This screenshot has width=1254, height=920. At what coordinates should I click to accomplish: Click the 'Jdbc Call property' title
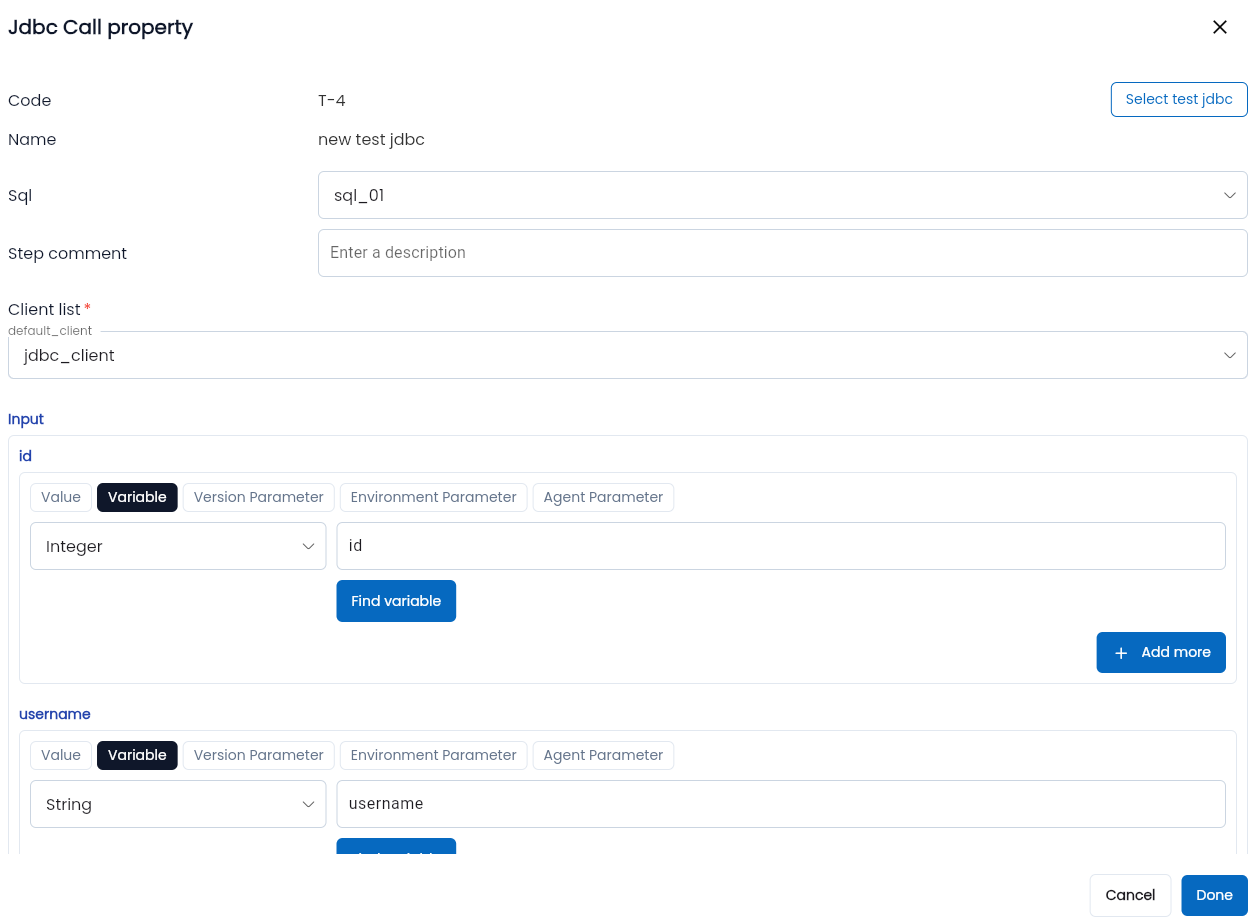tap(100, 27)
